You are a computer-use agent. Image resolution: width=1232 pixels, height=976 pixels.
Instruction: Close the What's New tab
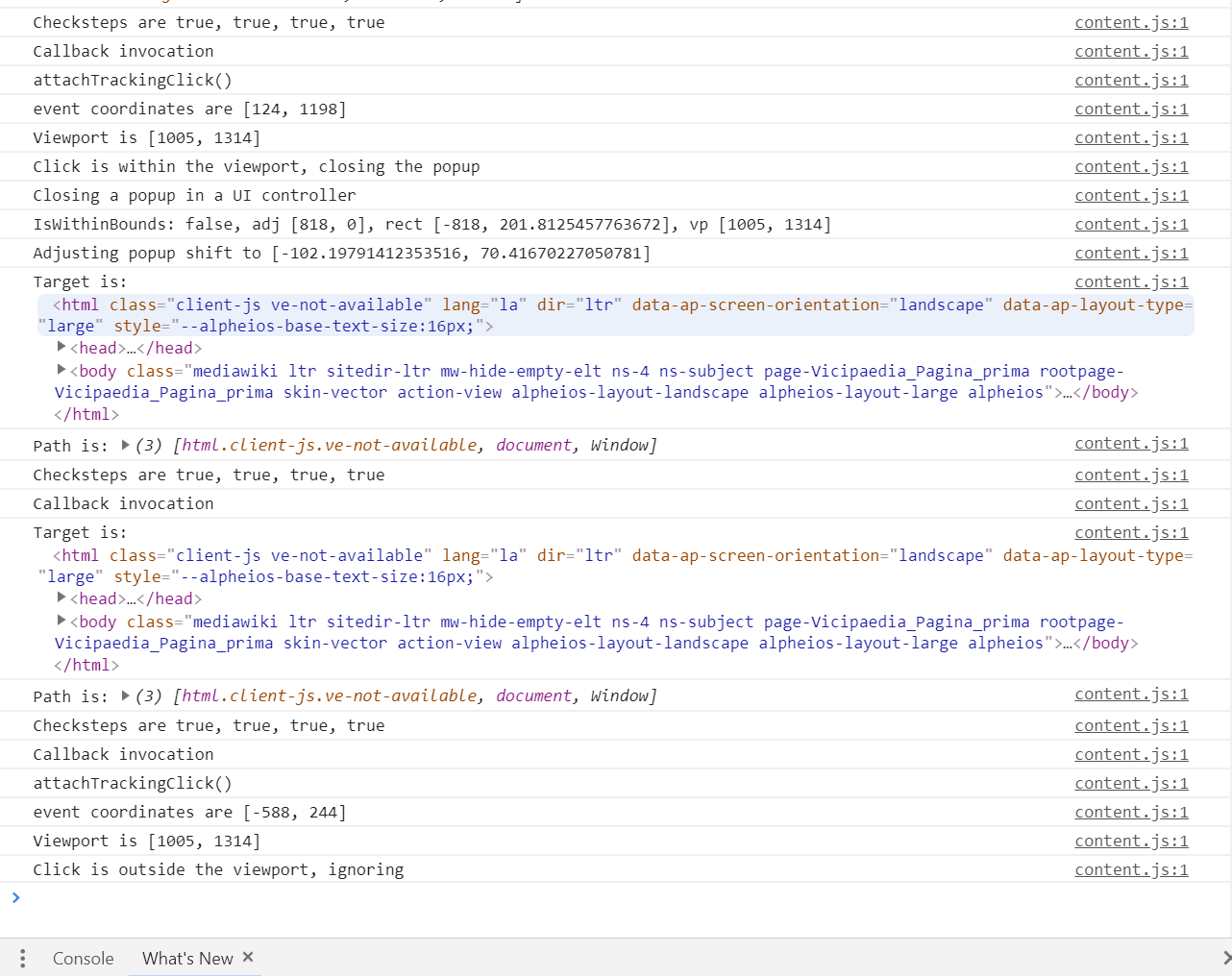tap(248, 958)
